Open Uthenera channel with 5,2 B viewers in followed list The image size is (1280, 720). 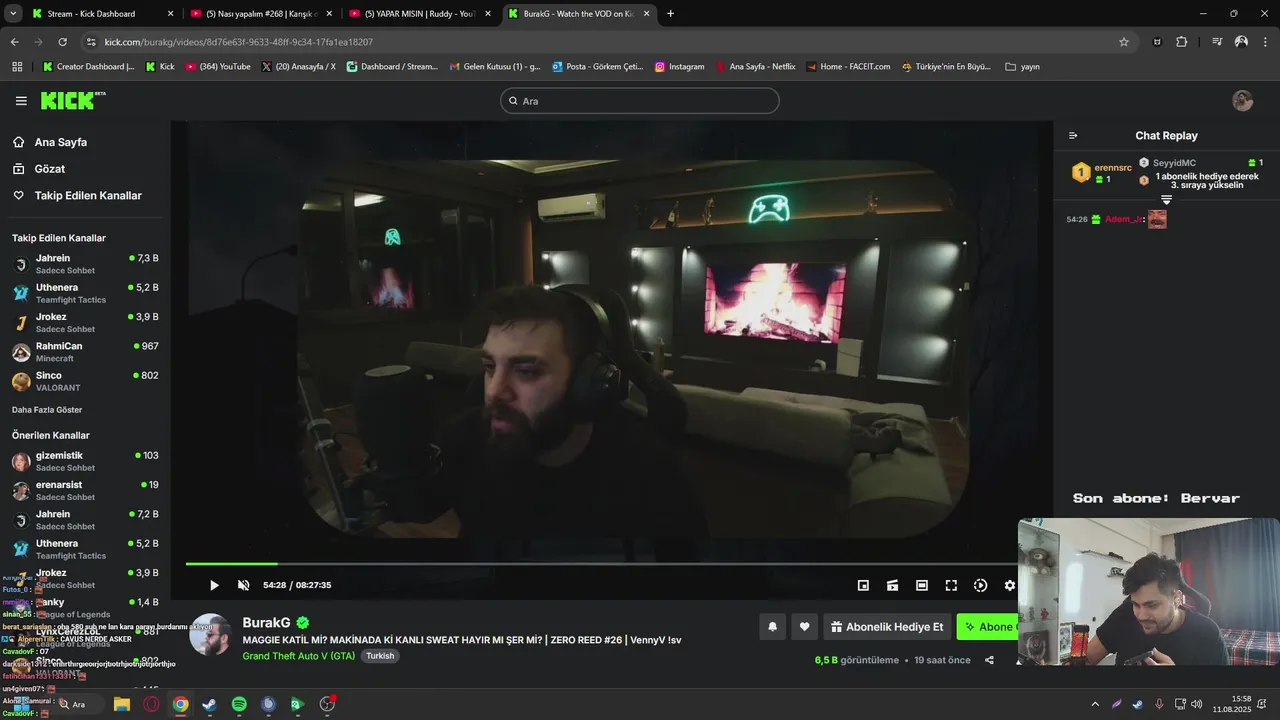pos(84,293)
